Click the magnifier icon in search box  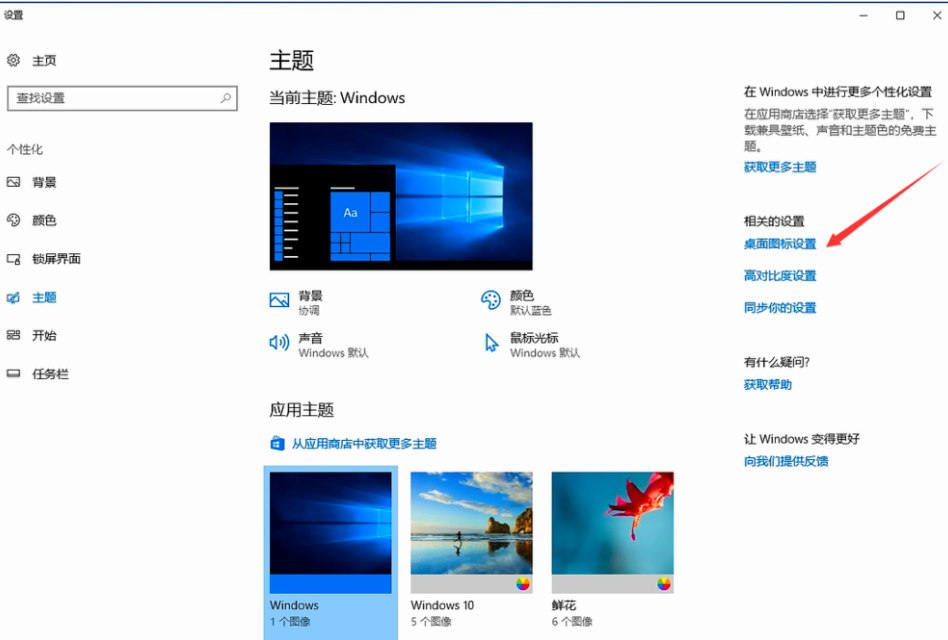225,98
